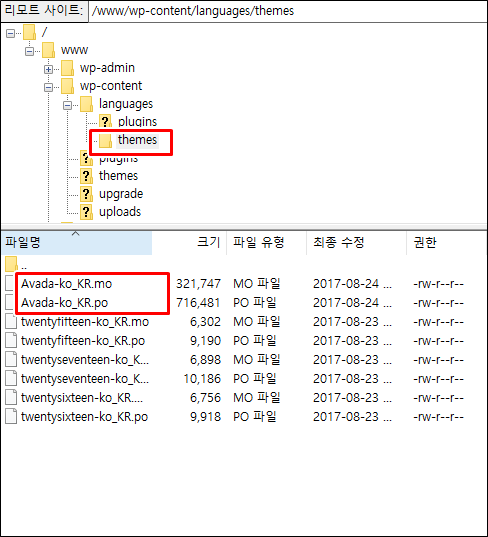Screen dimensions: 488x537
Task: Select the uploads folder in tree
Action: (120, 212)
